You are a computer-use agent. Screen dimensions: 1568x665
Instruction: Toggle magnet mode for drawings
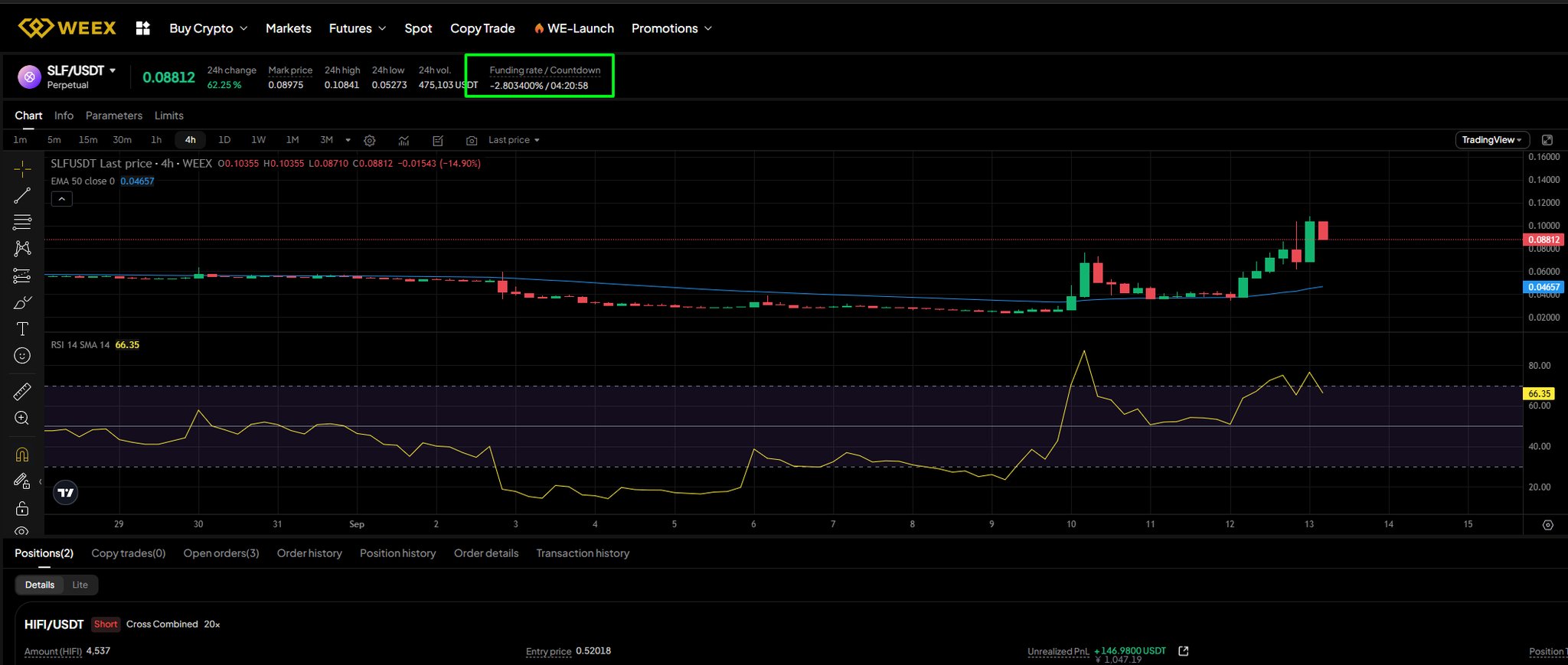(x=22, y=455)
